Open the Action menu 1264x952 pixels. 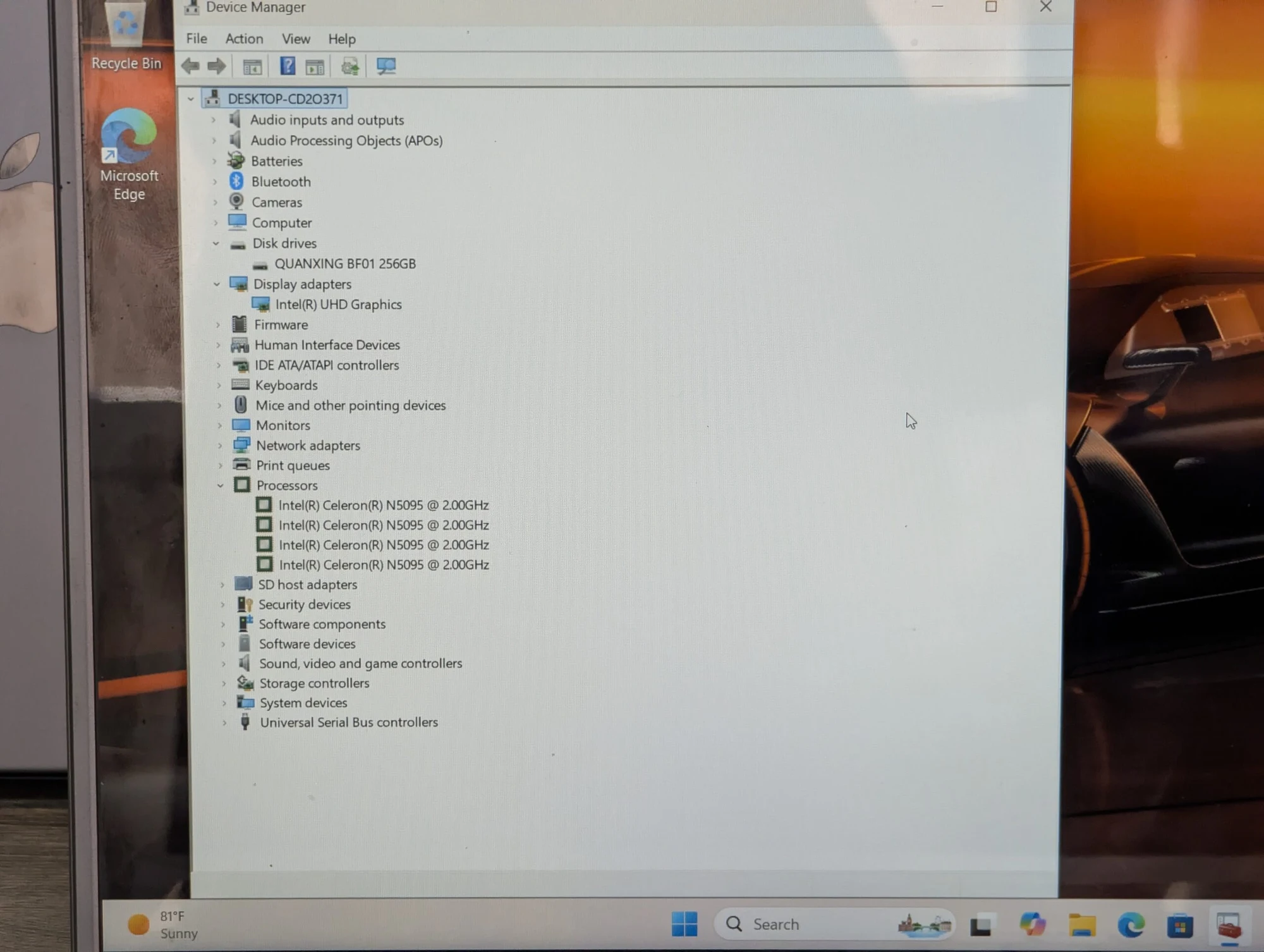point(244,39)
